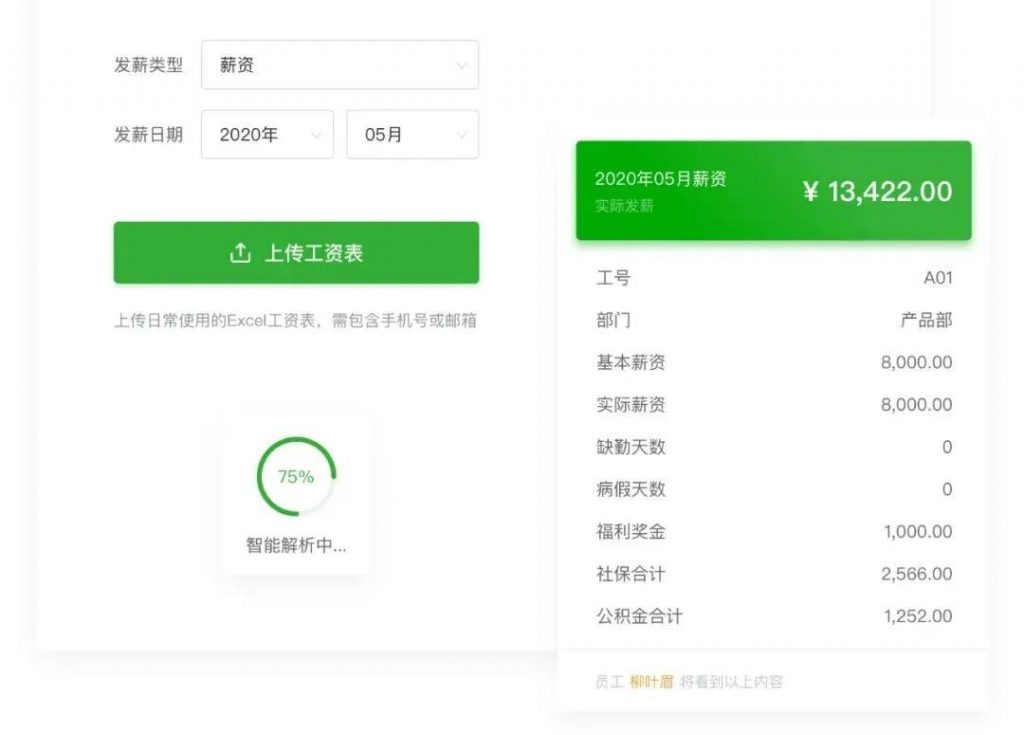1024x735 pixels.
Task: Open the 发薪类型 dropdown showing 薪资
Action: (x=339, y=65)
